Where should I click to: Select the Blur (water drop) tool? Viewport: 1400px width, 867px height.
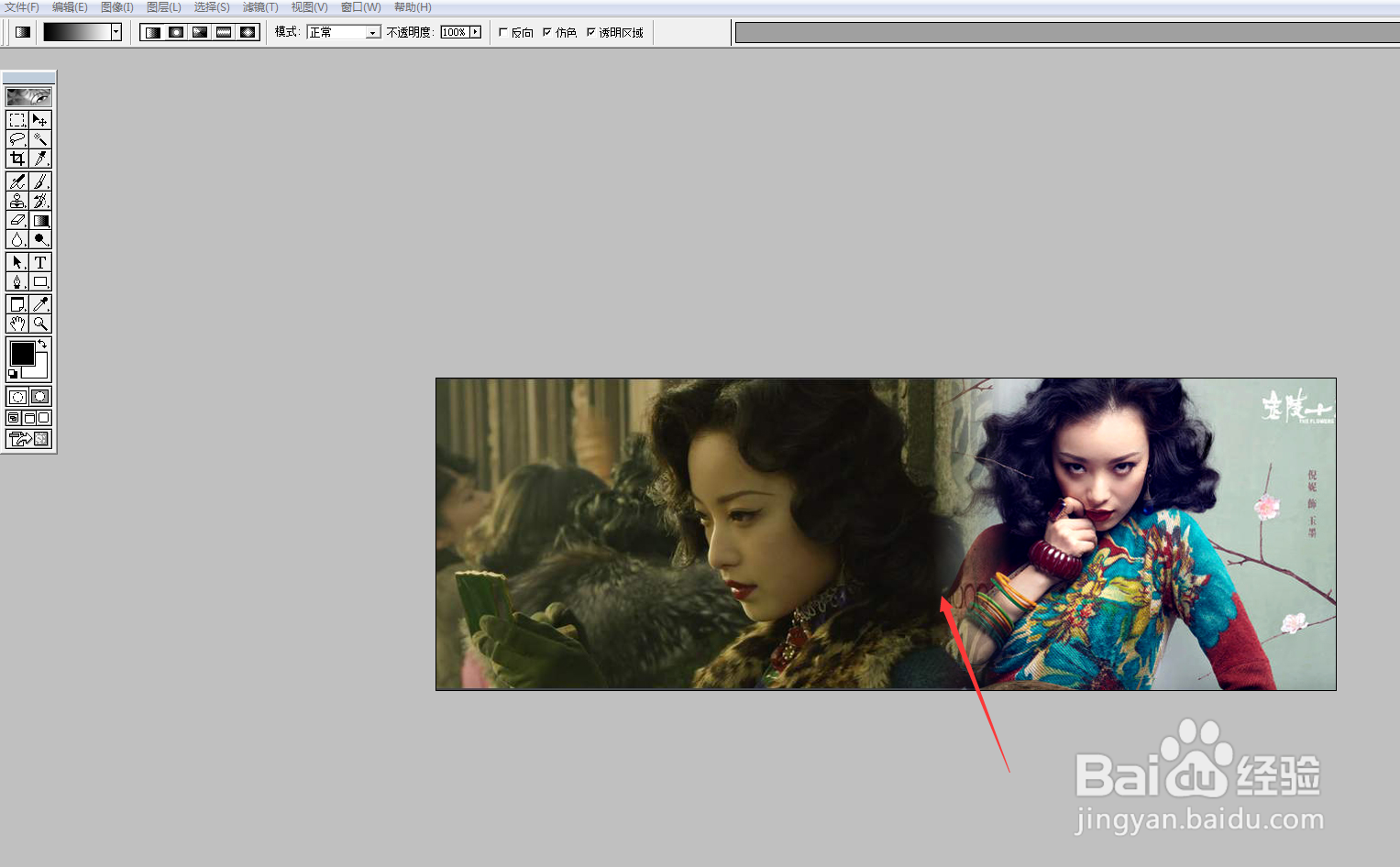17,239
